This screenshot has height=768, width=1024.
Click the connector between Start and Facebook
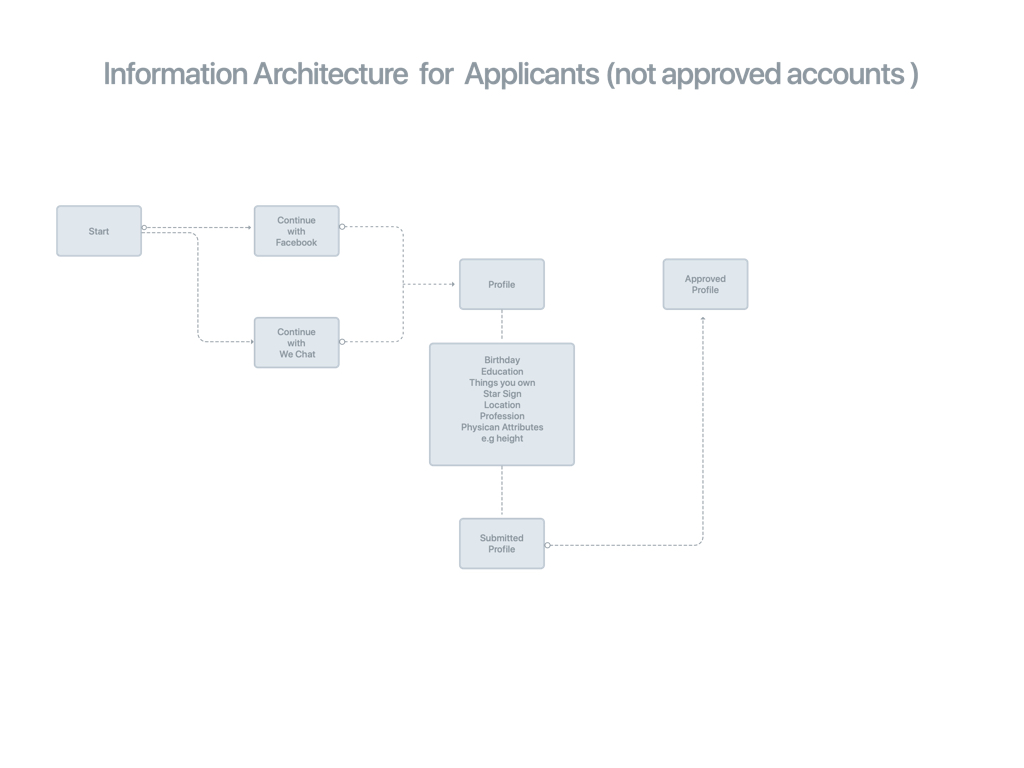pos(200,227)
